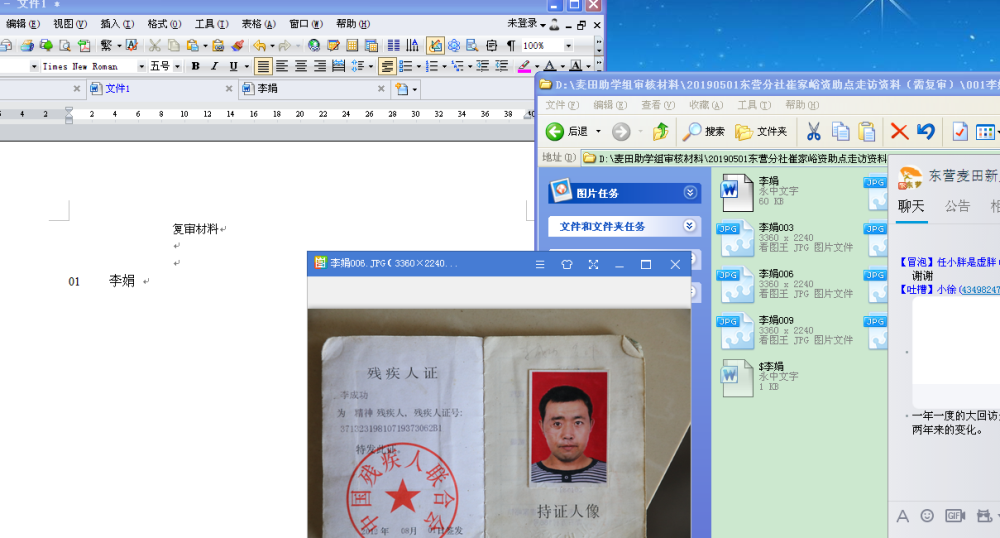The height and width of the screenshot is (538, 1000).
Task: Open the new document tab dropdown arrow
Action: coord(415,89)
